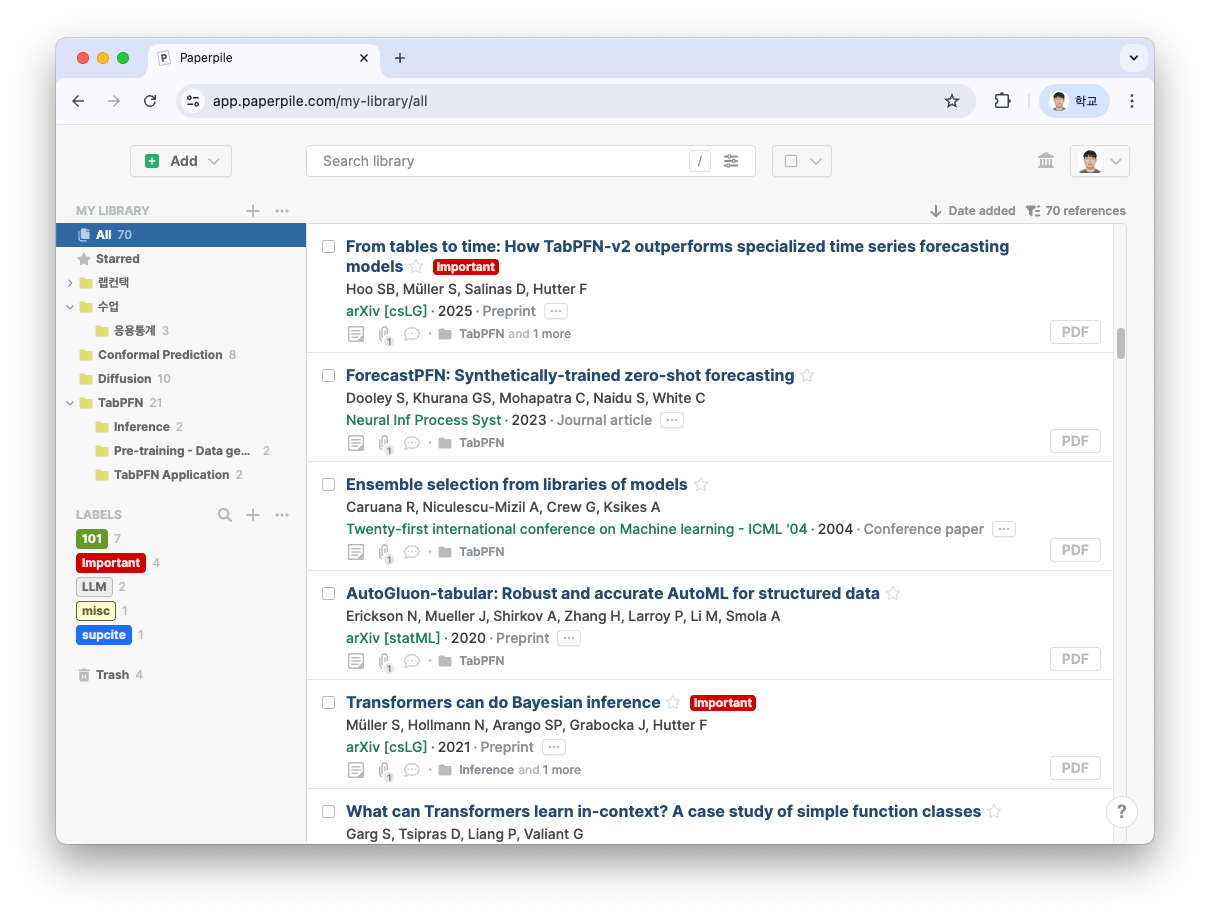Open AutoGluon-tabular paper title link

(x=613, y=594)
